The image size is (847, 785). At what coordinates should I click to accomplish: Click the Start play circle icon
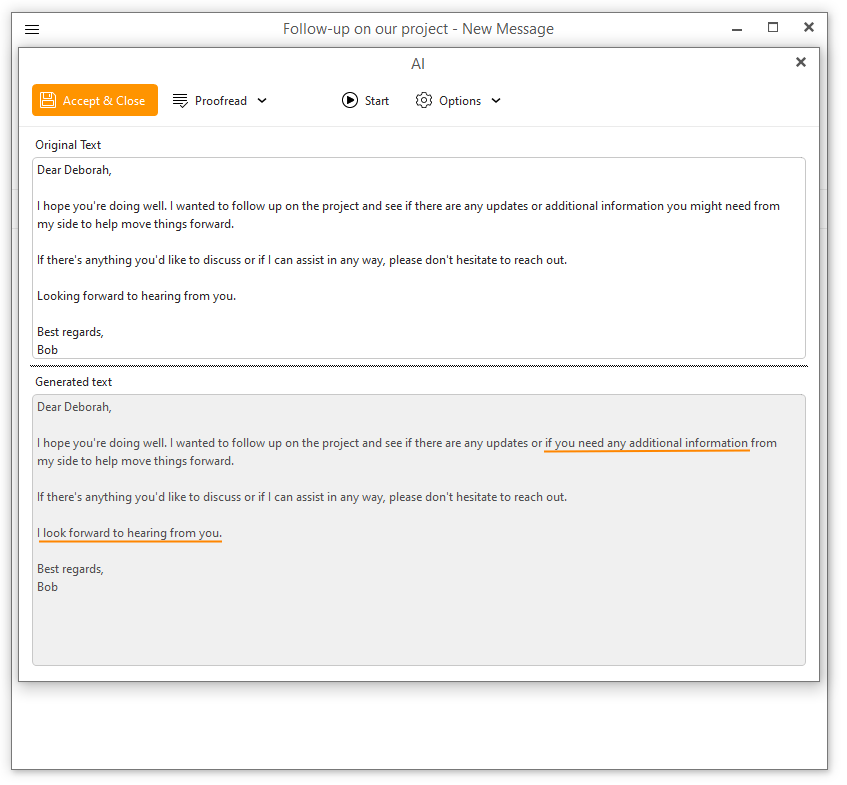click(x=349, y=100)
